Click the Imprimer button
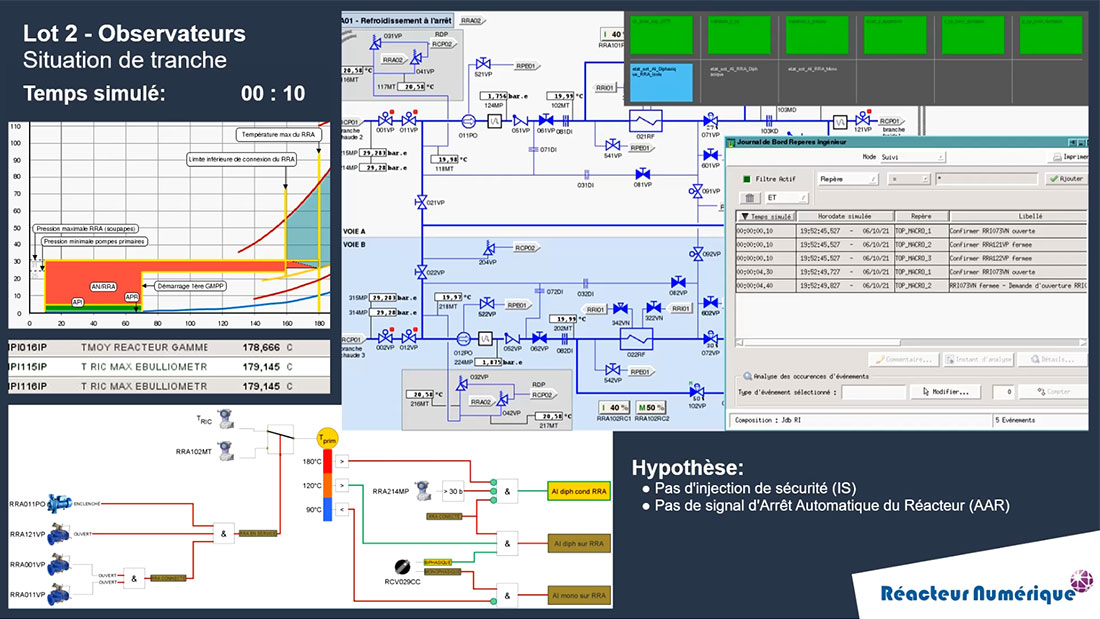 tap(1070, 157)
